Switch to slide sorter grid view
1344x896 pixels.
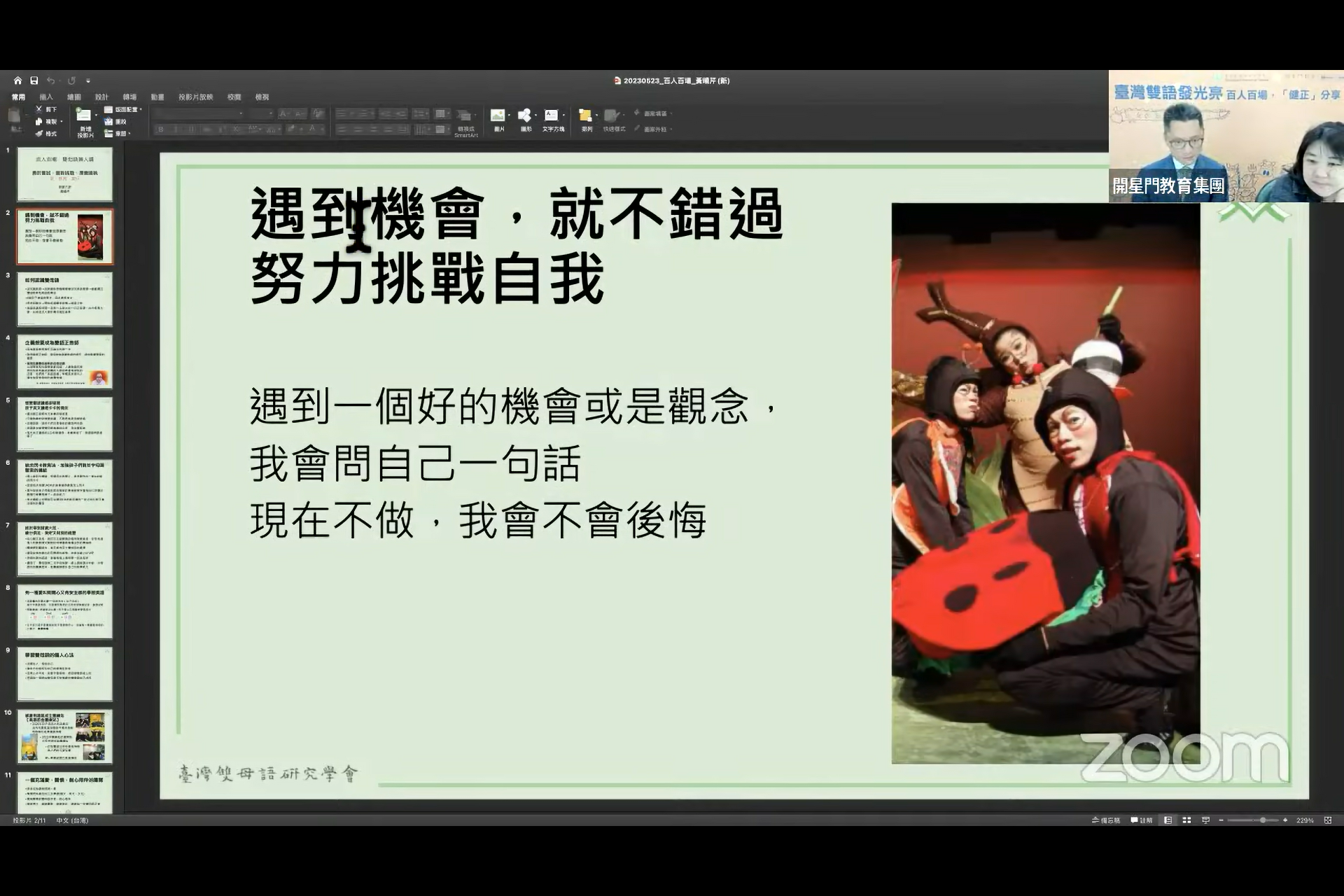tap(1186, 820)
